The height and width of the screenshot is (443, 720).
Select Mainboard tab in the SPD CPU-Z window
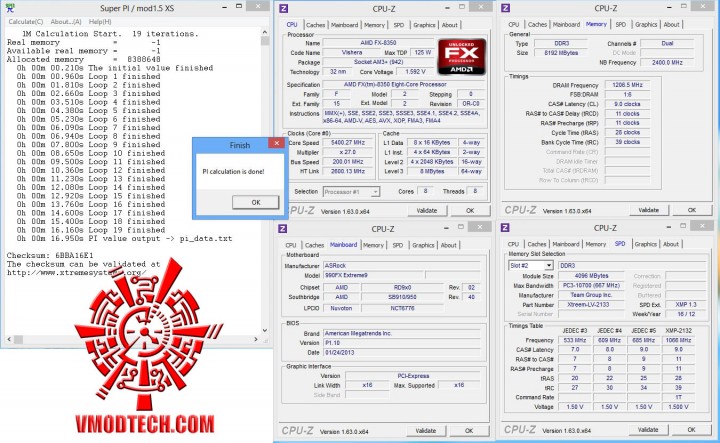(x=566, y=244)
